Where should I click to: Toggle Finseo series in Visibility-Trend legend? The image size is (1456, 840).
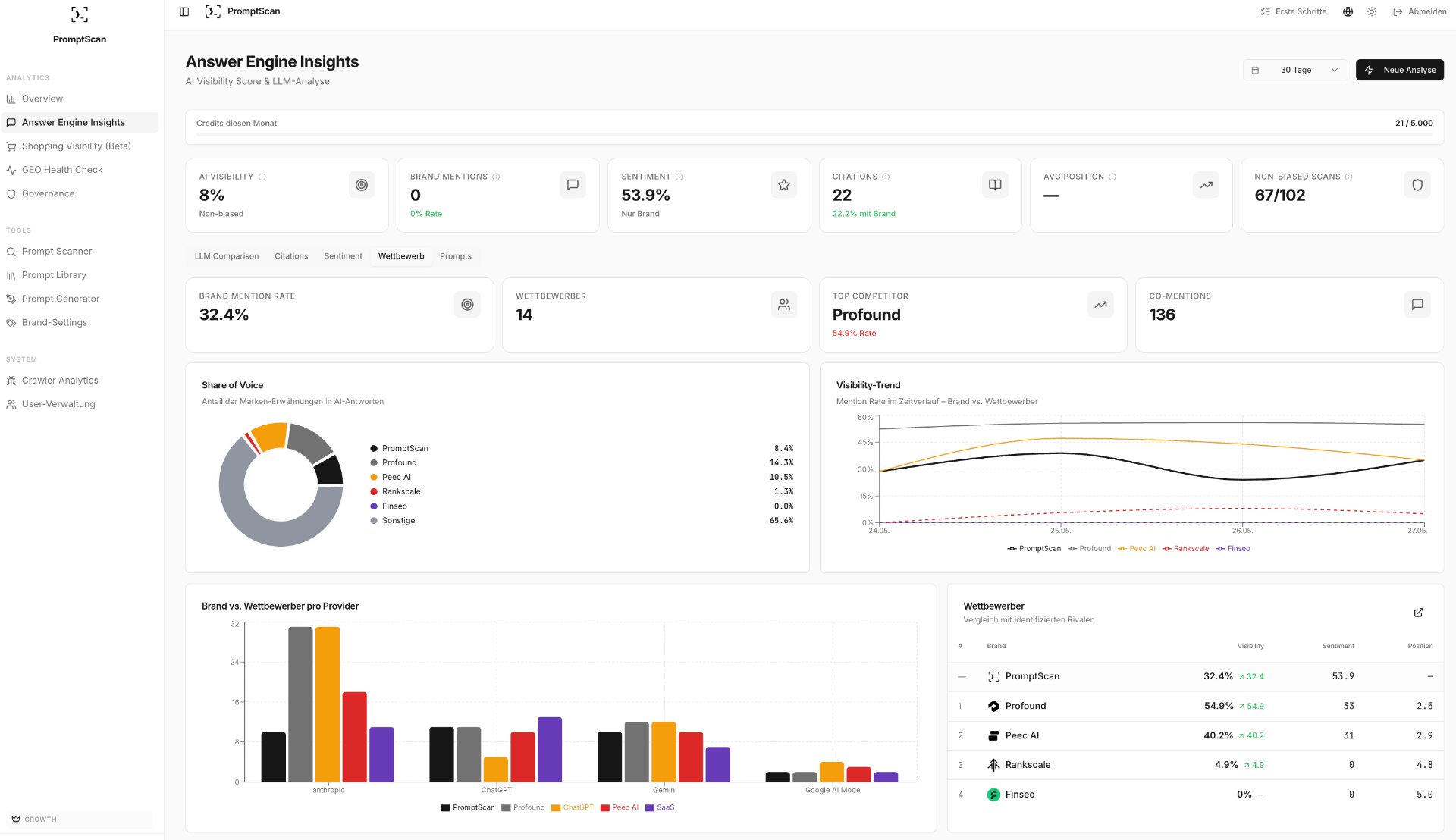1233,549
